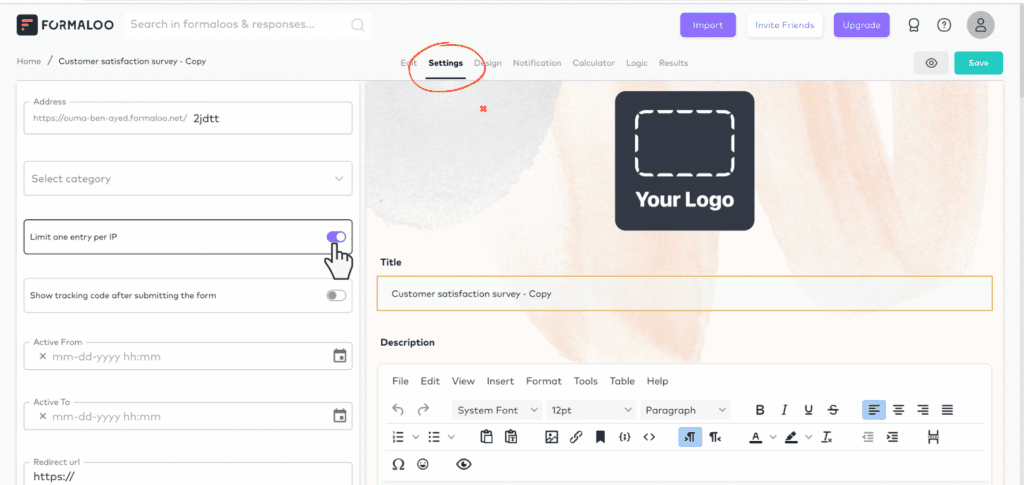Switch to the Design tab

click(488, 63)
